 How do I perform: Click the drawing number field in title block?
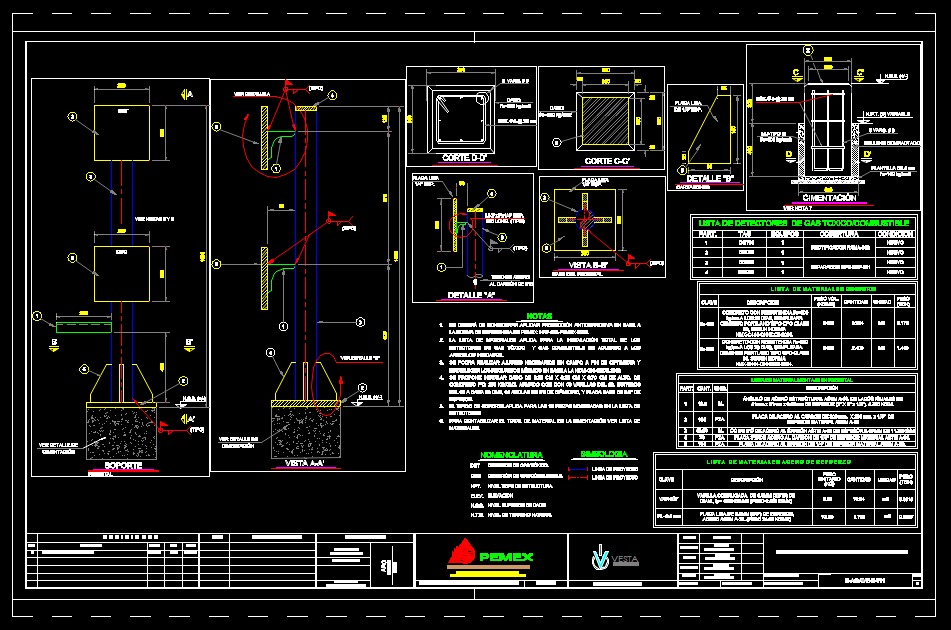click(866, 579)
